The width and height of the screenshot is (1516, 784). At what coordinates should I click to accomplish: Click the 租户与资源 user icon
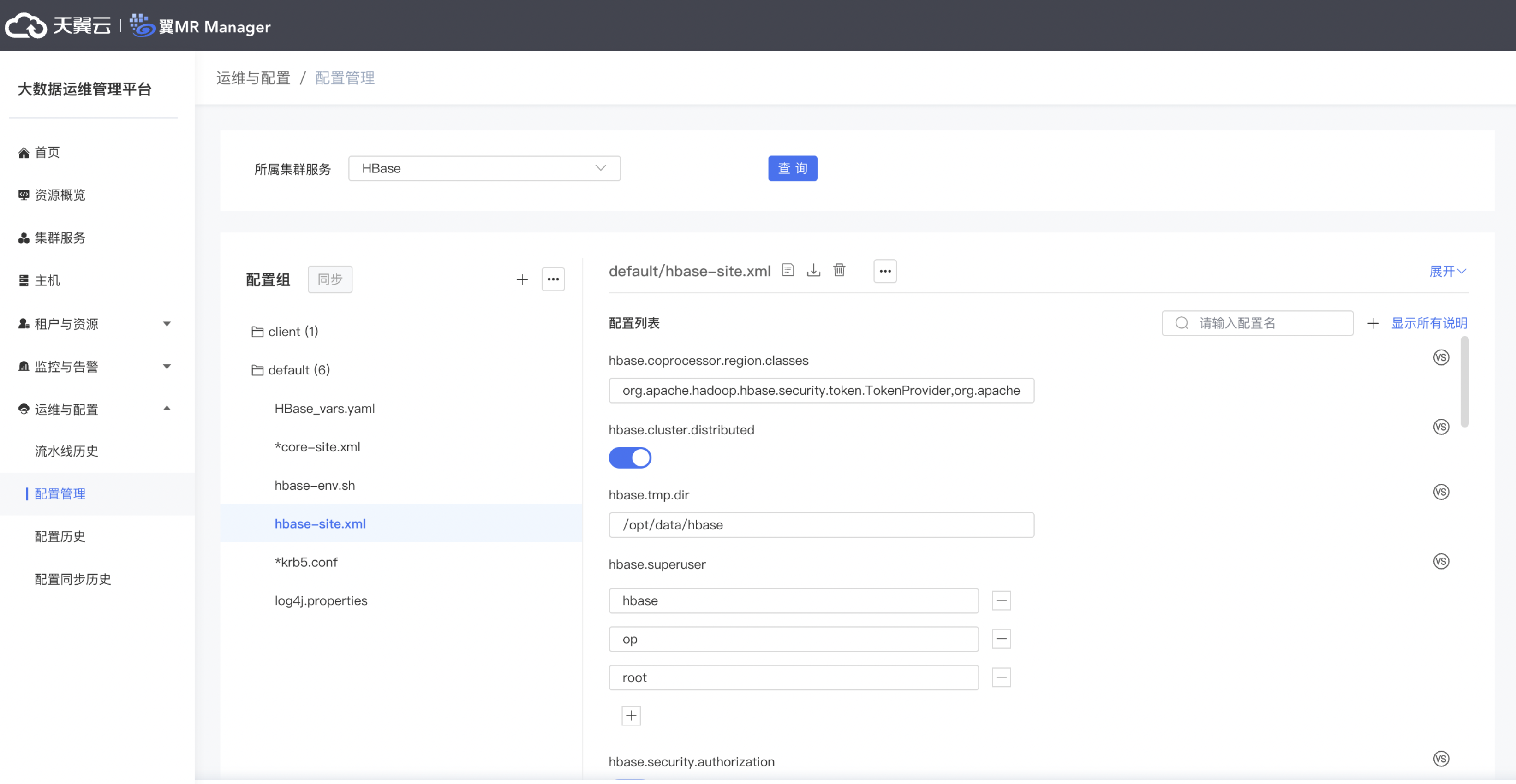point(24,323)
